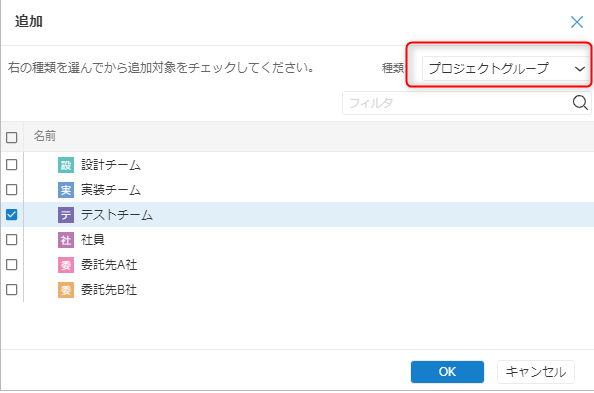594x393 pixels.
Task: Click the 名前 column header
Action: coord(45,136)
